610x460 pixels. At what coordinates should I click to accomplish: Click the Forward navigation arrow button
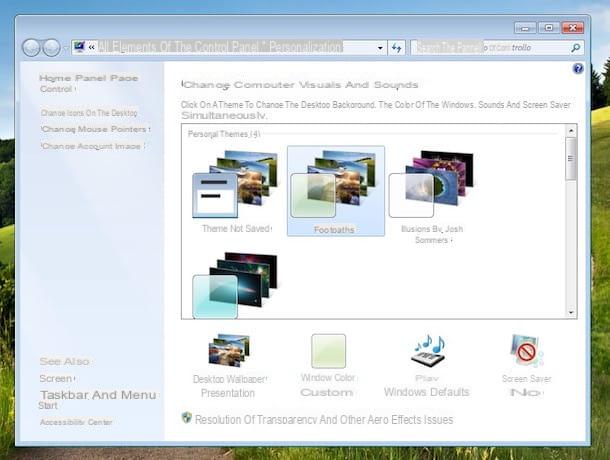(x=51, y=48)
